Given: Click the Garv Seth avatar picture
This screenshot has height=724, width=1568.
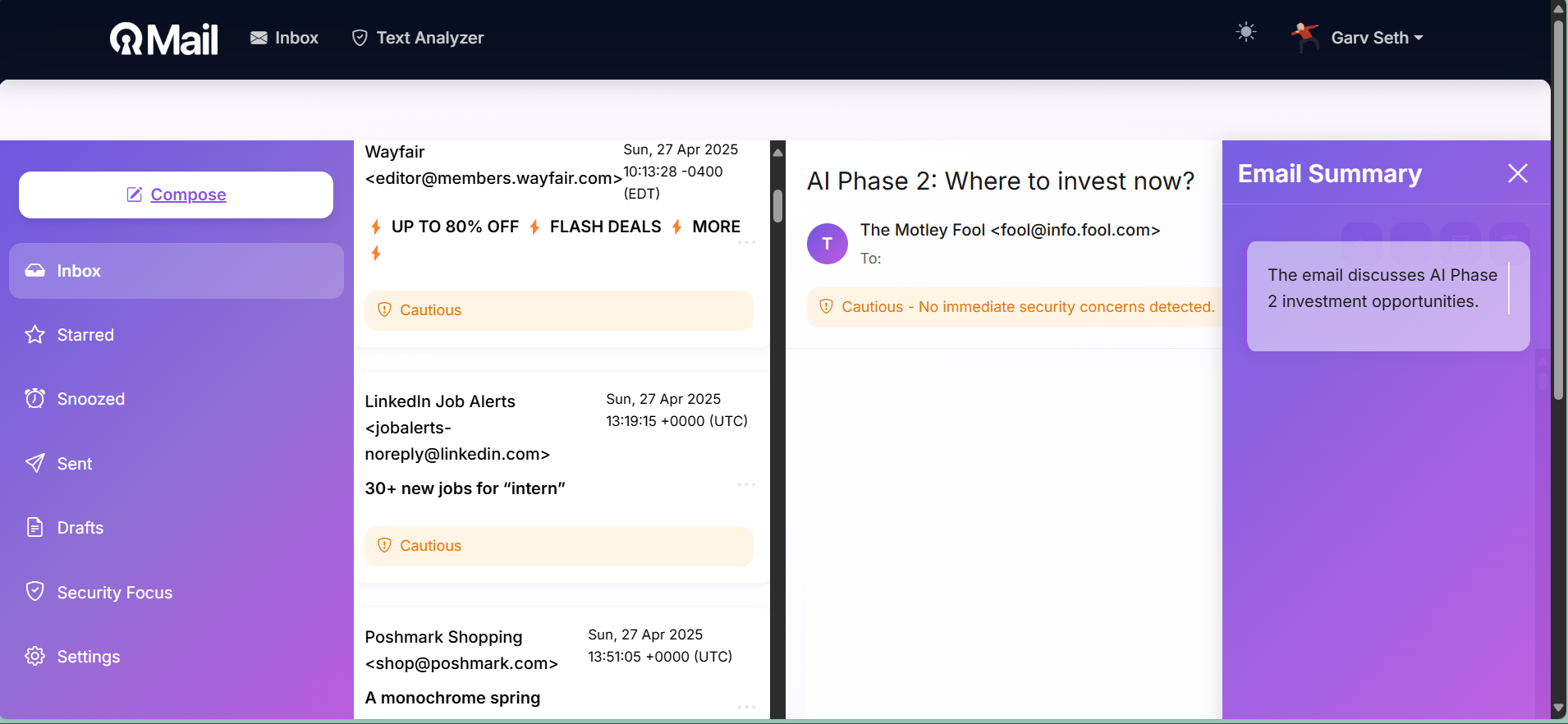Looking at the screenshot, I should (x=1304, y=37).
